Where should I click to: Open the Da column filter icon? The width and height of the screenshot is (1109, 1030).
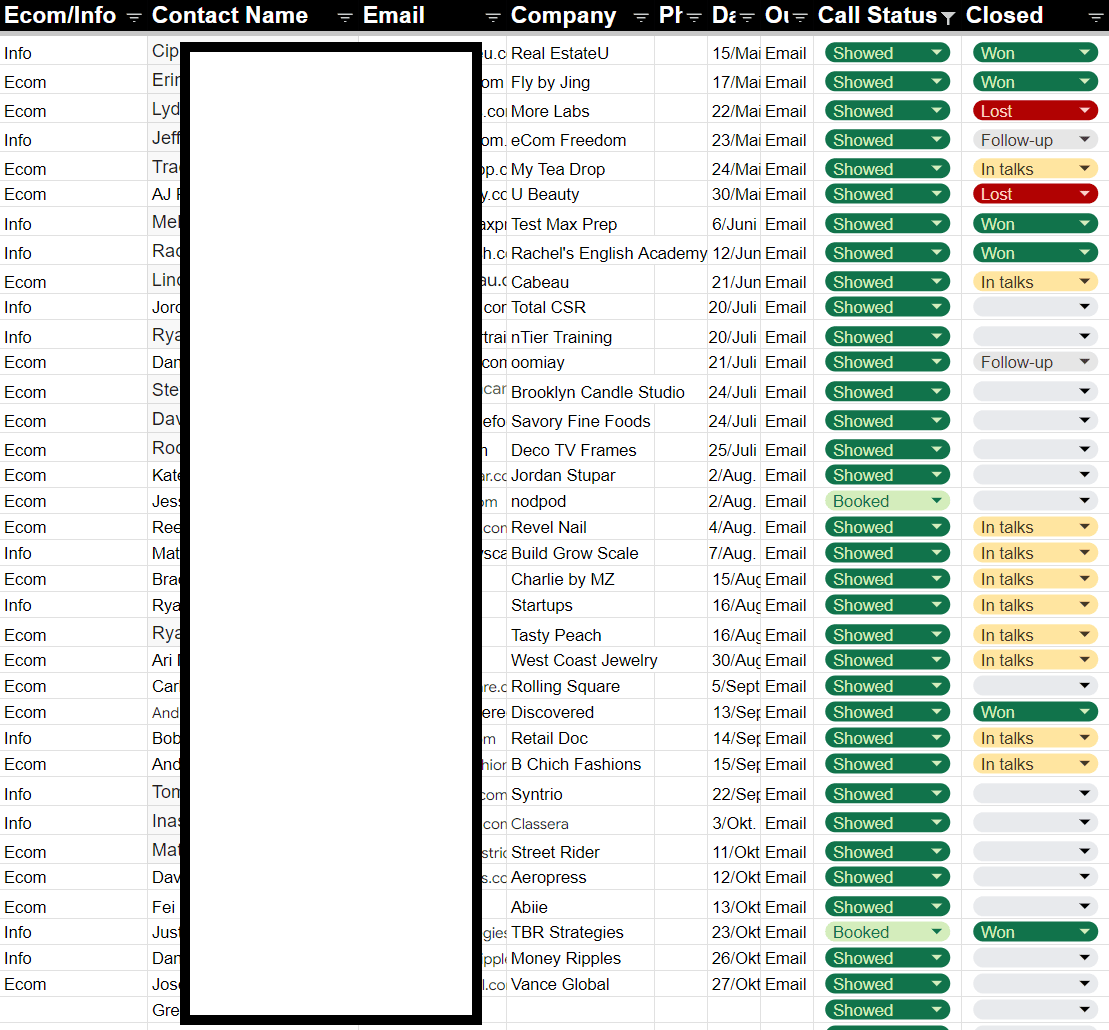coord(746,16)
